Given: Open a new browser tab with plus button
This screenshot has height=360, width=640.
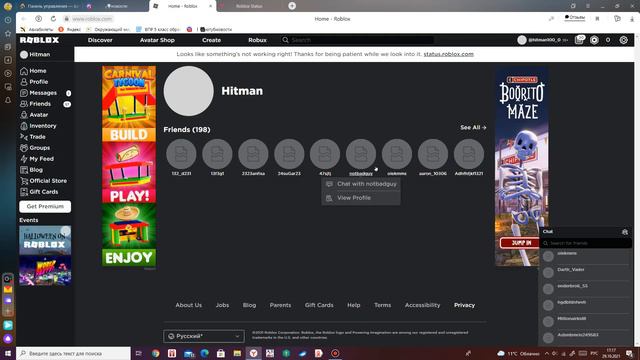Looking at the screenshot, I should tap(292, 6).
